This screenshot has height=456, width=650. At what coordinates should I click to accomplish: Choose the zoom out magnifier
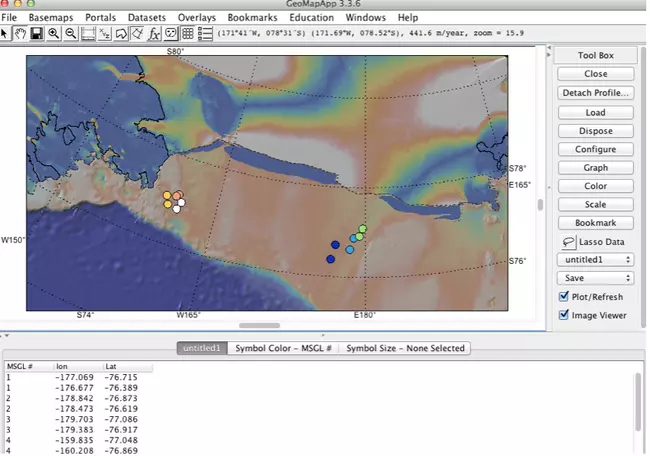[x=71, y=34]
